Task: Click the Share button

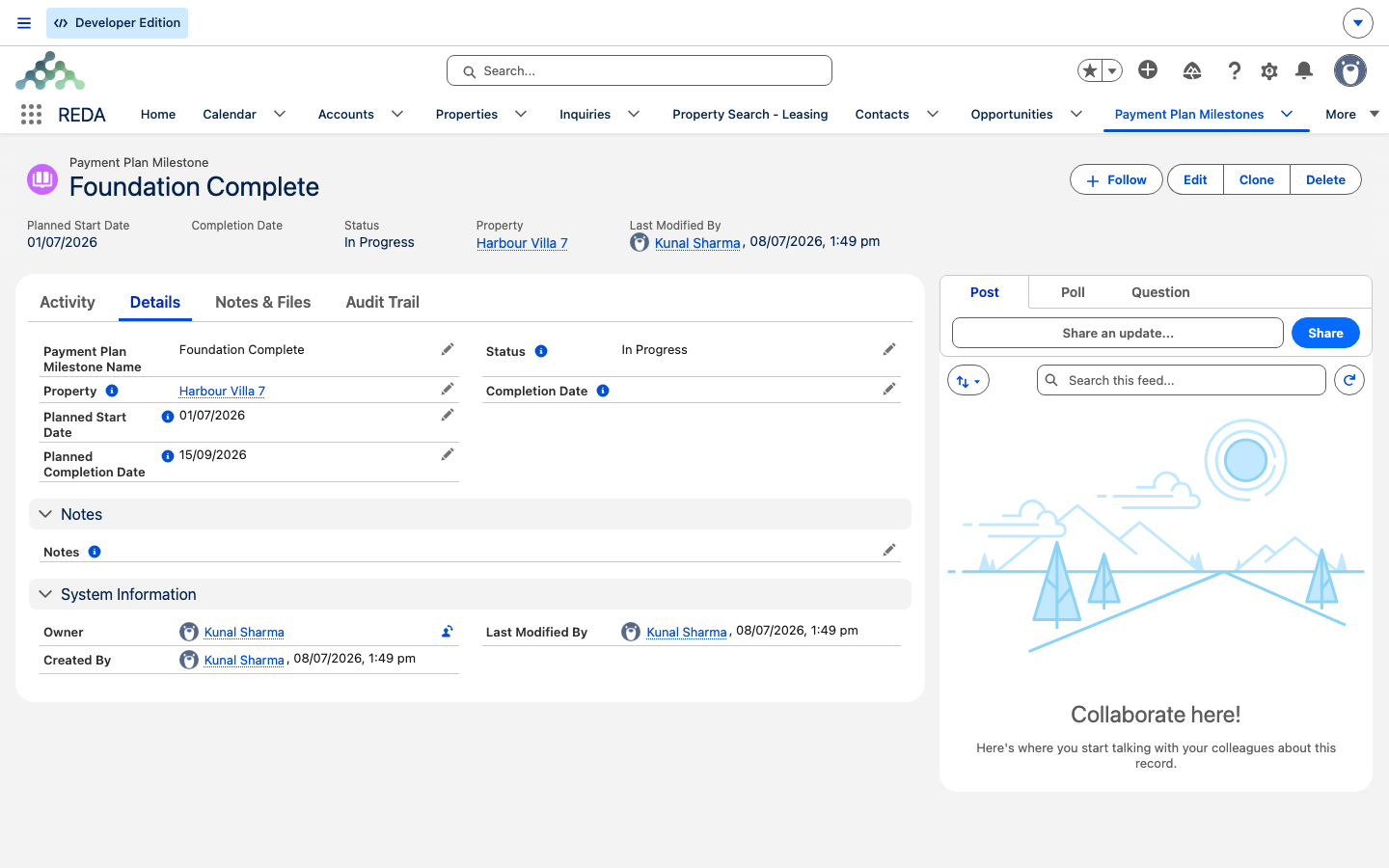Action: 1325,333
